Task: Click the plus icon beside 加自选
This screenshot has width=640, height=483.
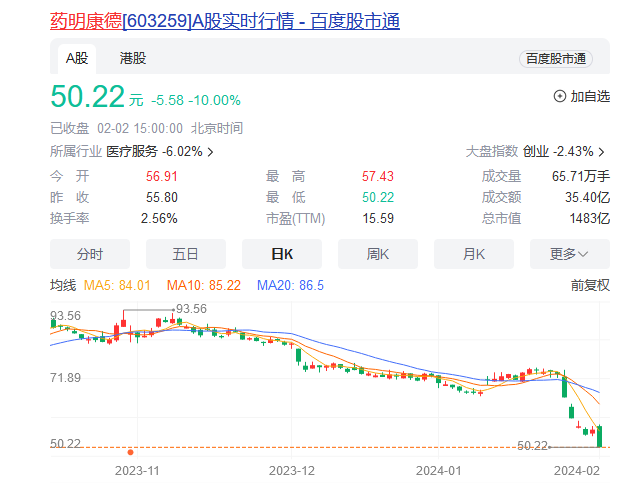Action: click(560, 96)
